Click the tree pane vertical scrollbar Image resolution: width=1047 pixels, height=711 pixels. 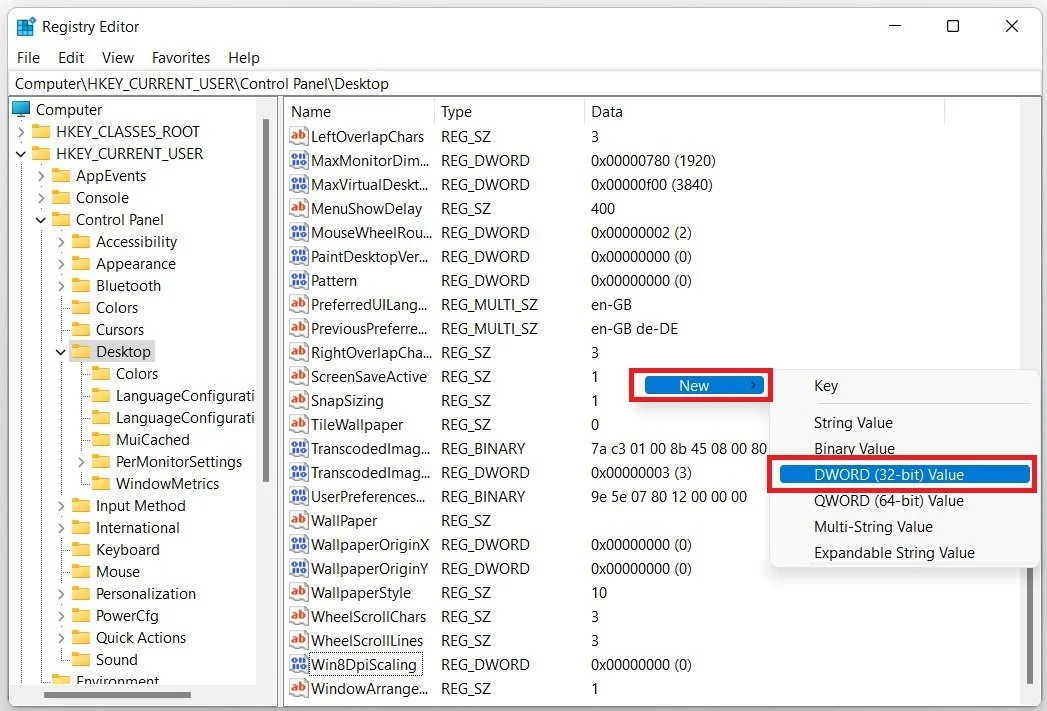[x=266, y=300]
